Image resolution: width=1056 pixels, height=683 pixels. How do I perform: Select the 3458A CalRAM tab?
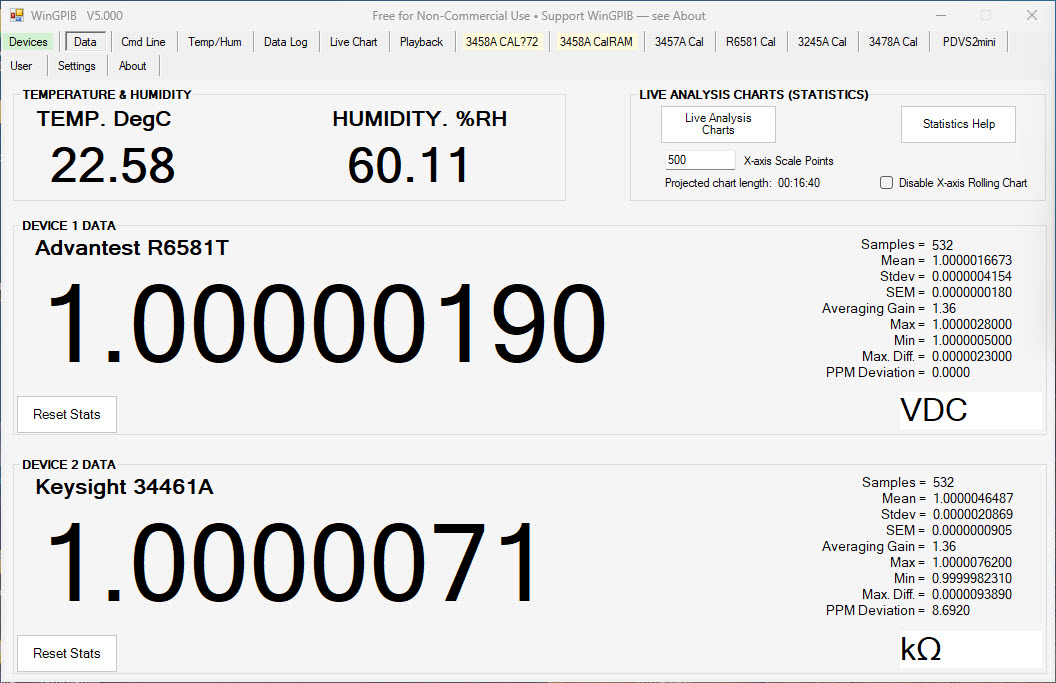597,42
